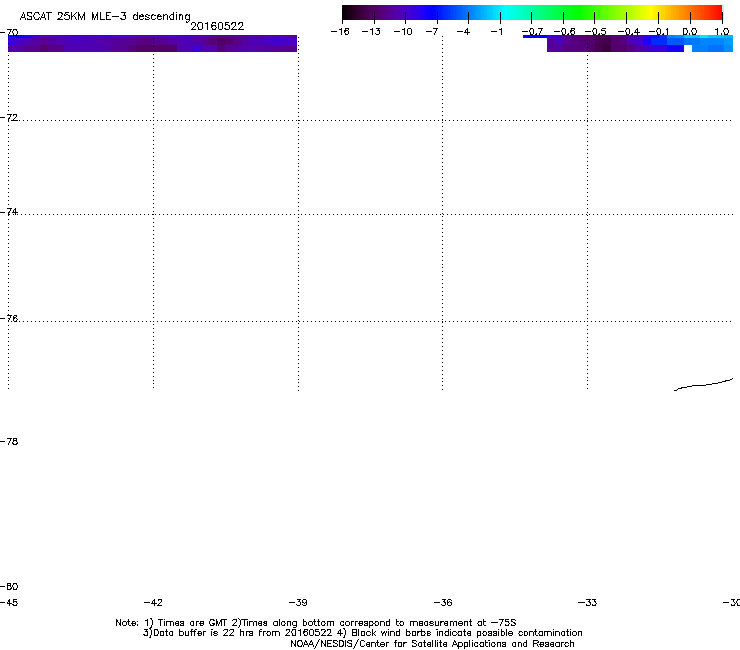Click the black end of the colorbar

coord(352,13)
